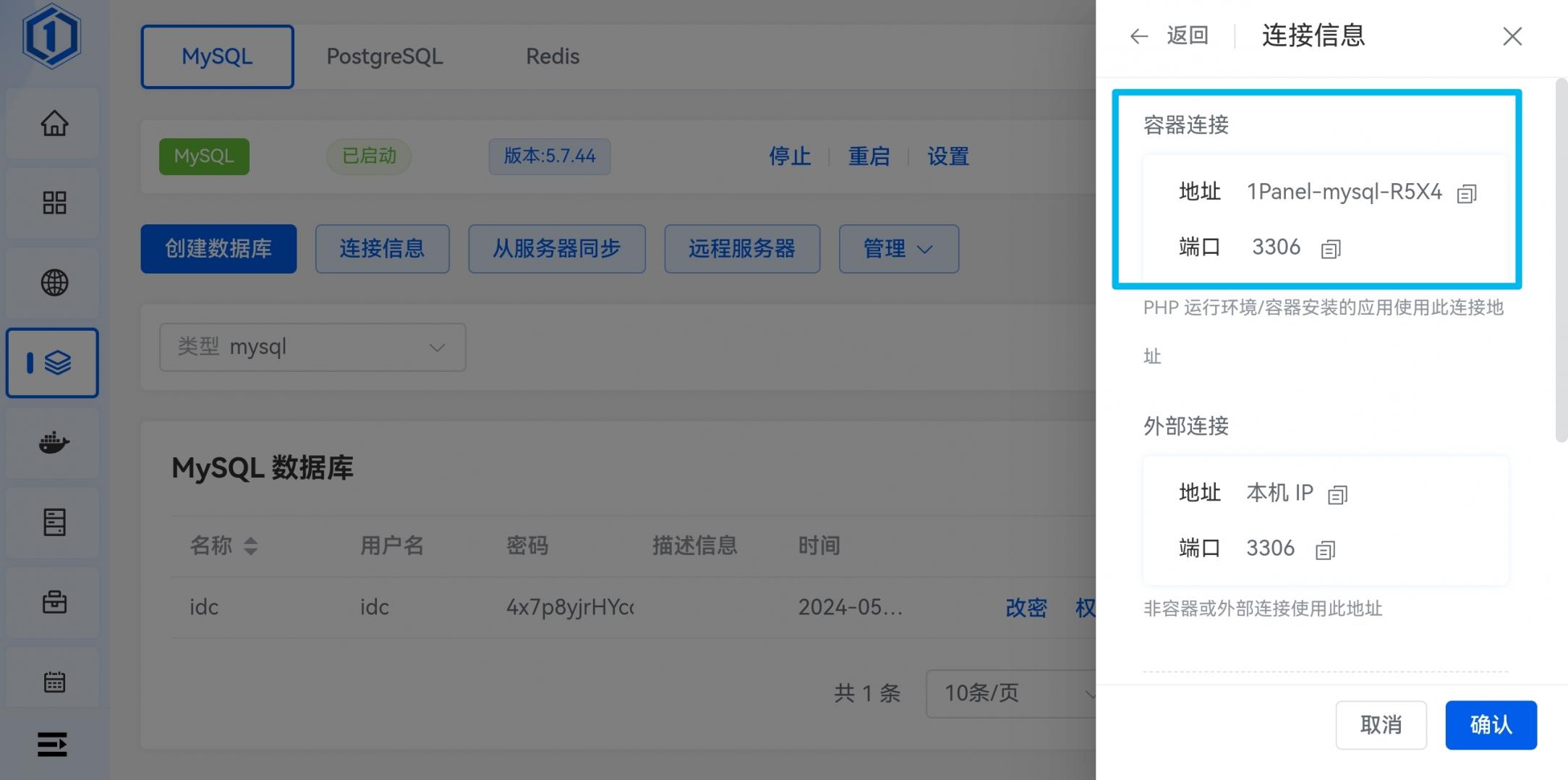Copy the container address 1Panel-mysql-R5X4
1568x780 pixels.
[x=1466, y=194]
